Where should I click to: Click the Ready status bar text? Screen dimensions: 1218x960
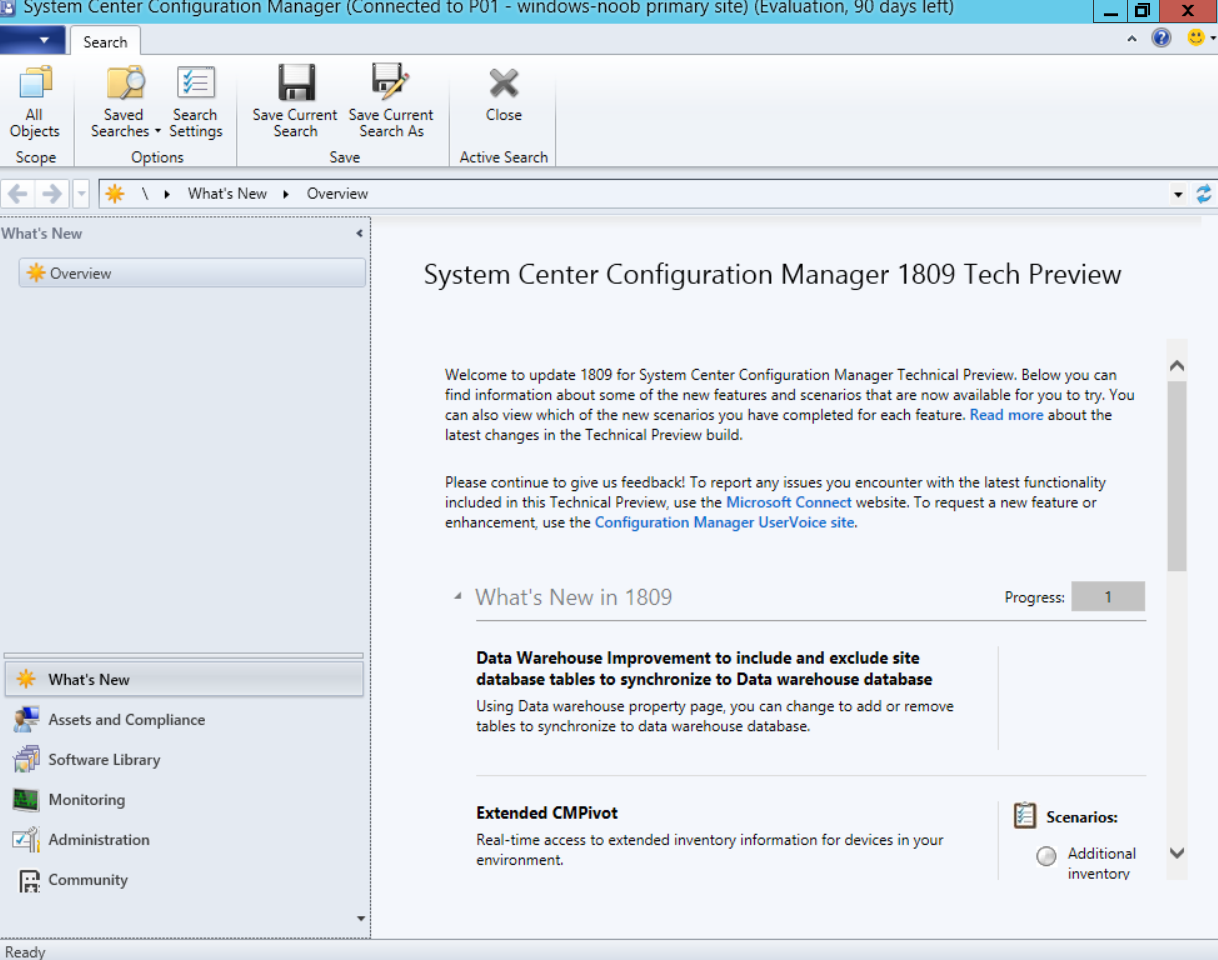pos(25,952)
